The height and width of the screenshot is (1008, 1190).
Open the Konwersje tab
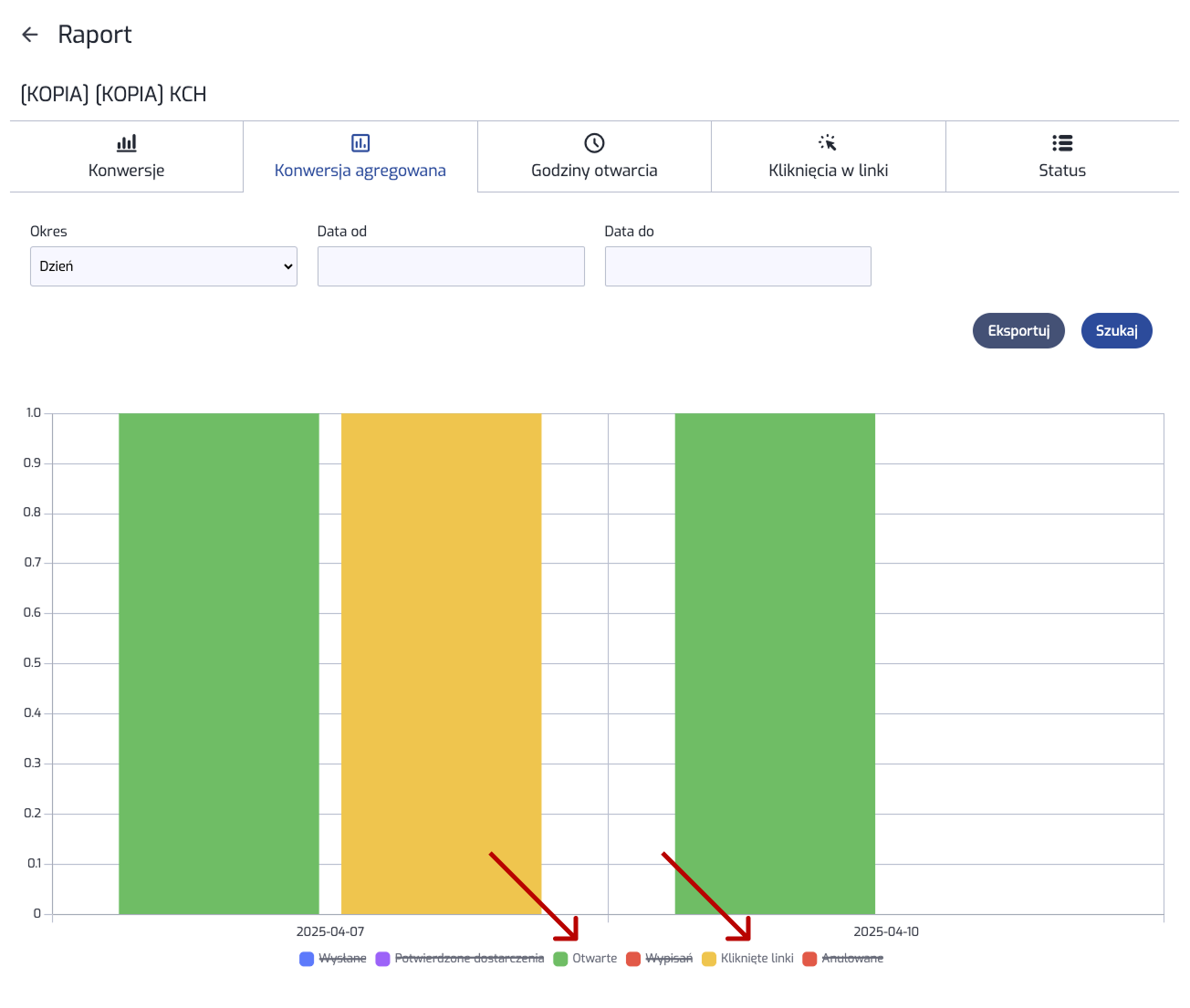(x=127, y=157)
